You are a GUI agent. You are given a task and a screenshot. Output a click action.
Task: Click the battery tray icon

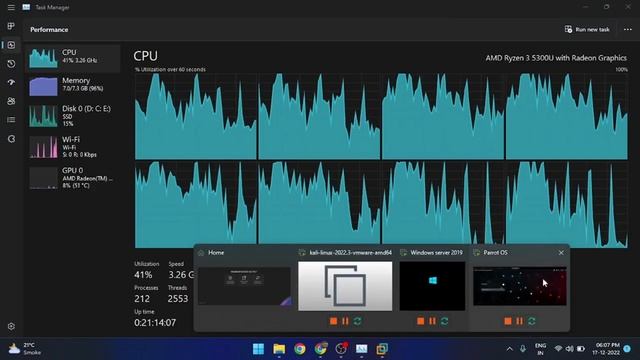click(581, 349)
